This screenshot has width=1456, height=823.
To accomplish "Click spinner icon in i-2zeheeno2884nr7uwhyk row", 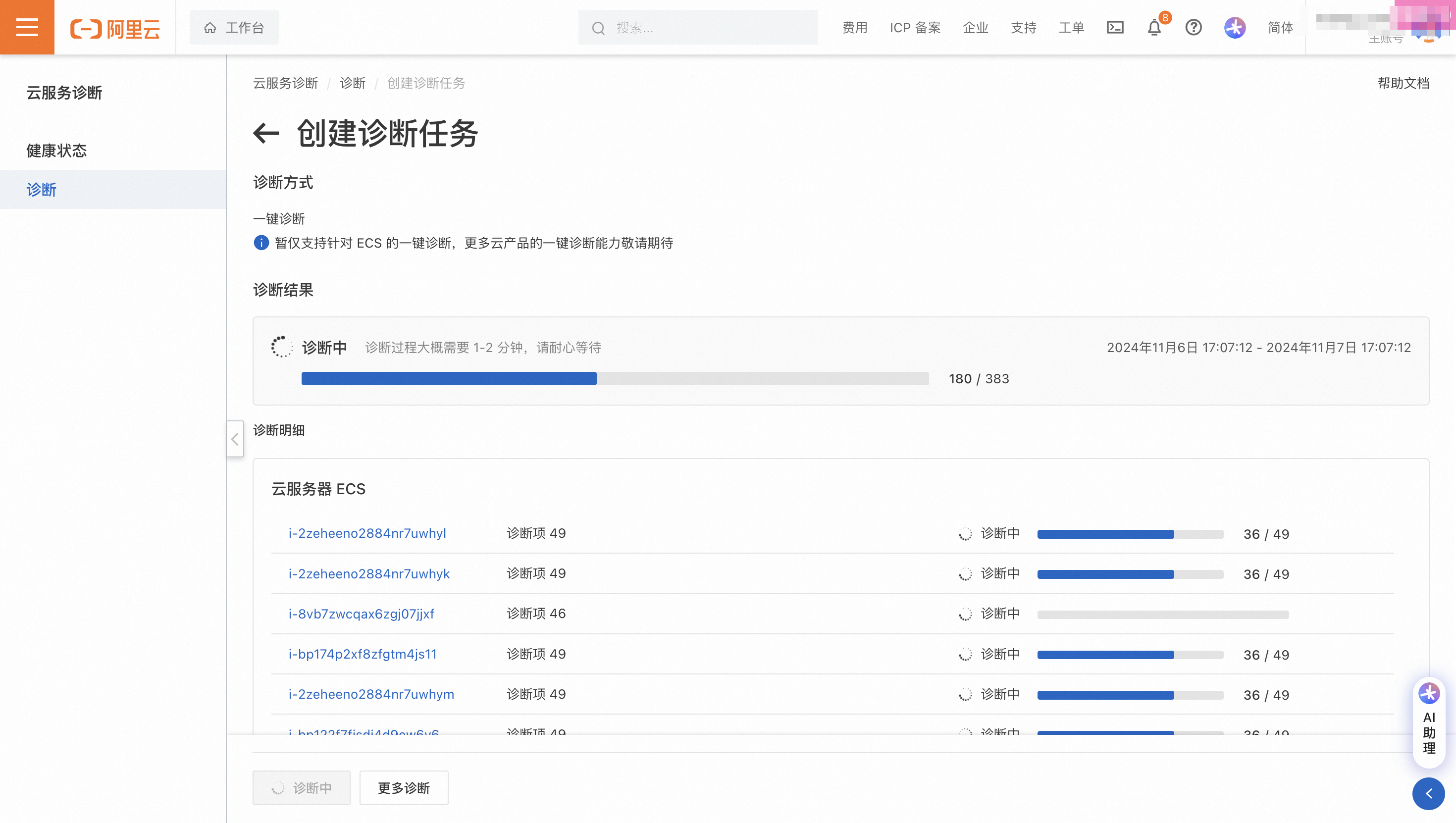I will pos(965,574).
